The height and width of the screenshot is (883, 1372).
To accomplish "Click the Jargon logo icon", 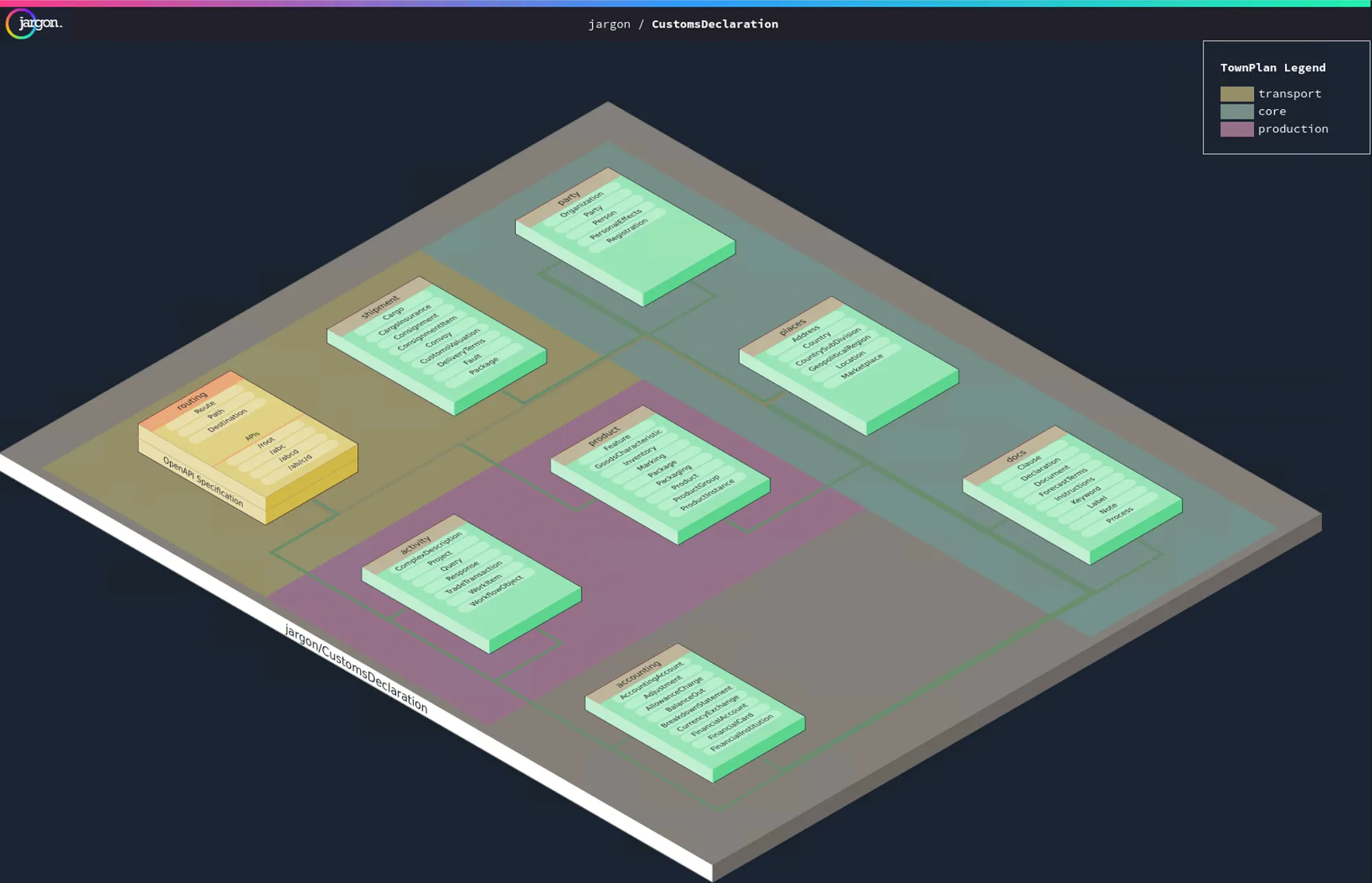I will click(33, 23).
